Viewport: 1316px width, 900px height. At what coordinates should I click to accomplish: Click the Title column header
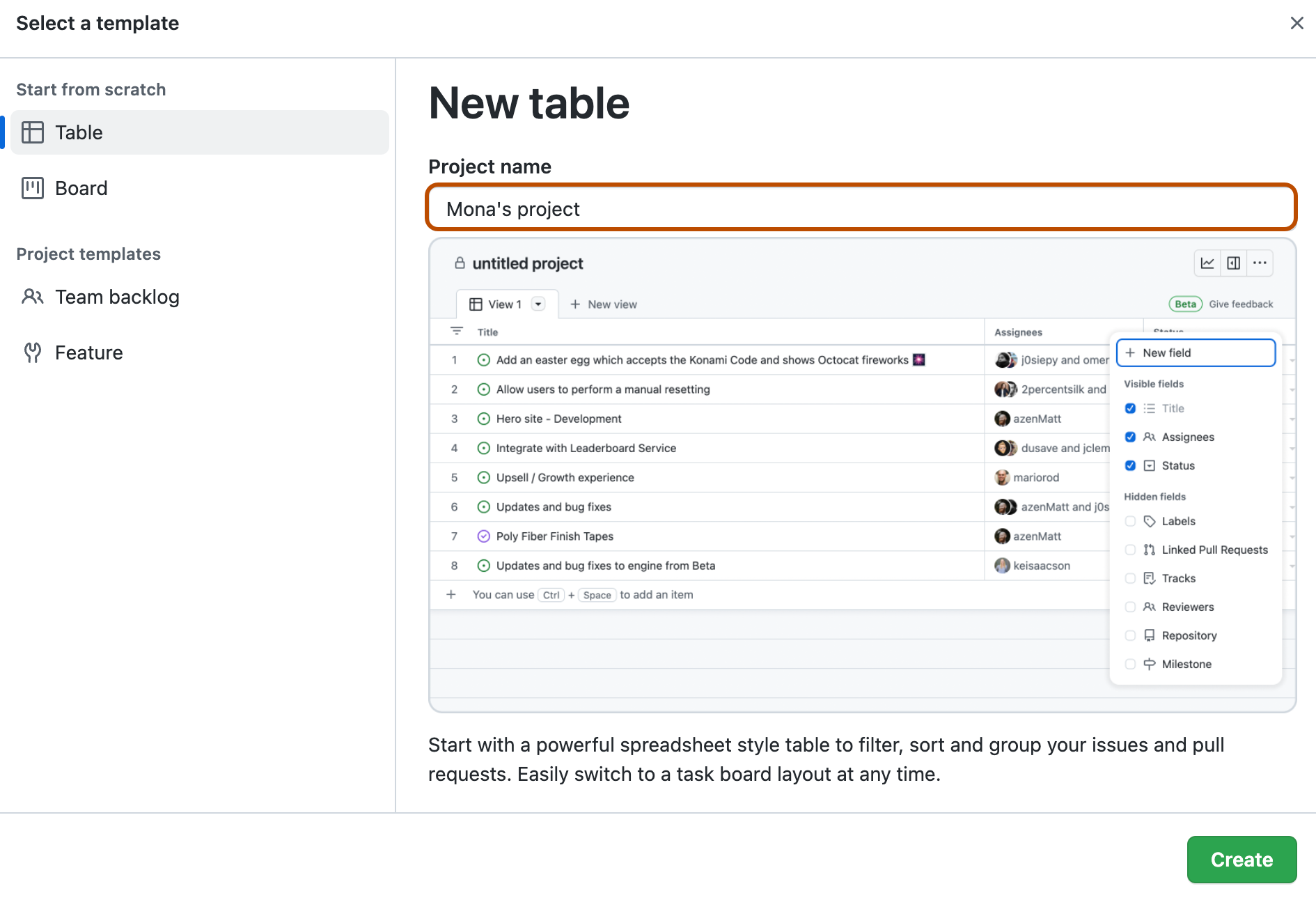[487, 332]
